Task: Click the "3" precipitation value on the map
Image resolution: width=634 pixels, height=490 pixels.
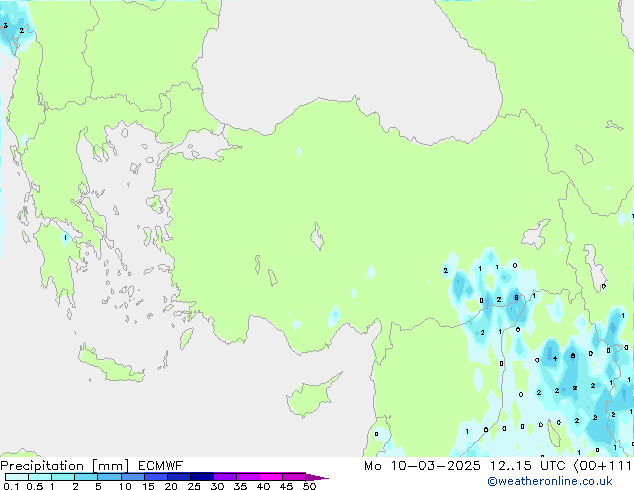Action: coord(5,26)
